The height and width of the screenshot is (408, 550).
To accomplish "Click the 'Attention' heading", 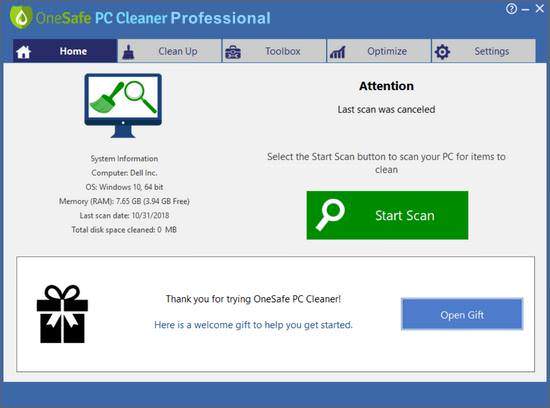I will coord(386,86).
